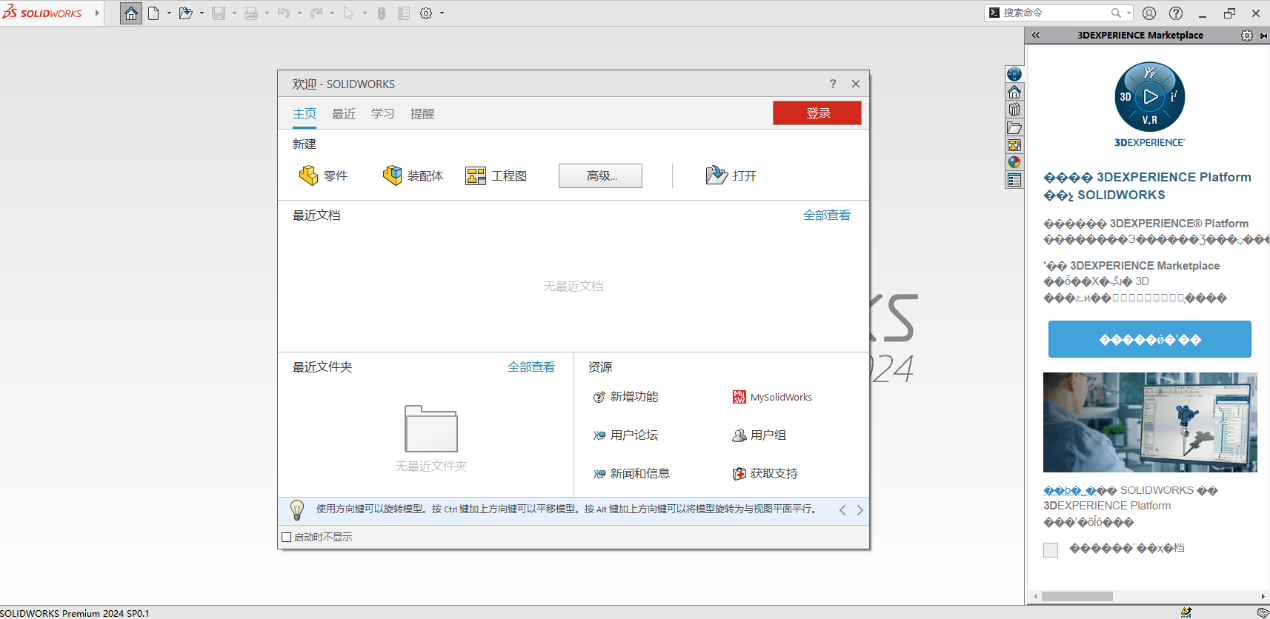Image resolution: width=1270 pixels, height=619 pixels.
Task: Toggle the checkbox at the bottom of the Marketplace pane
Action: pos(1050,550)
